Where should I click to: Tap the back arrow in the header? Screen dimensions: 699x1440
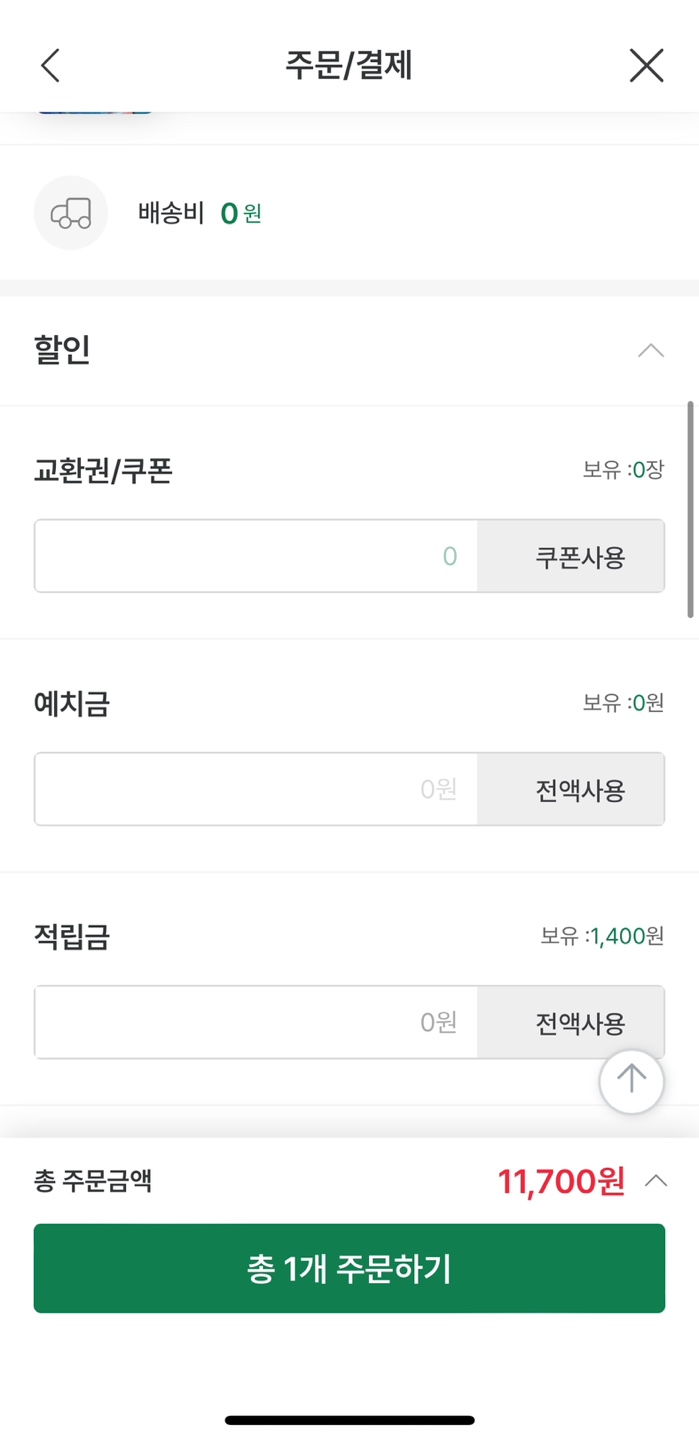49,65
